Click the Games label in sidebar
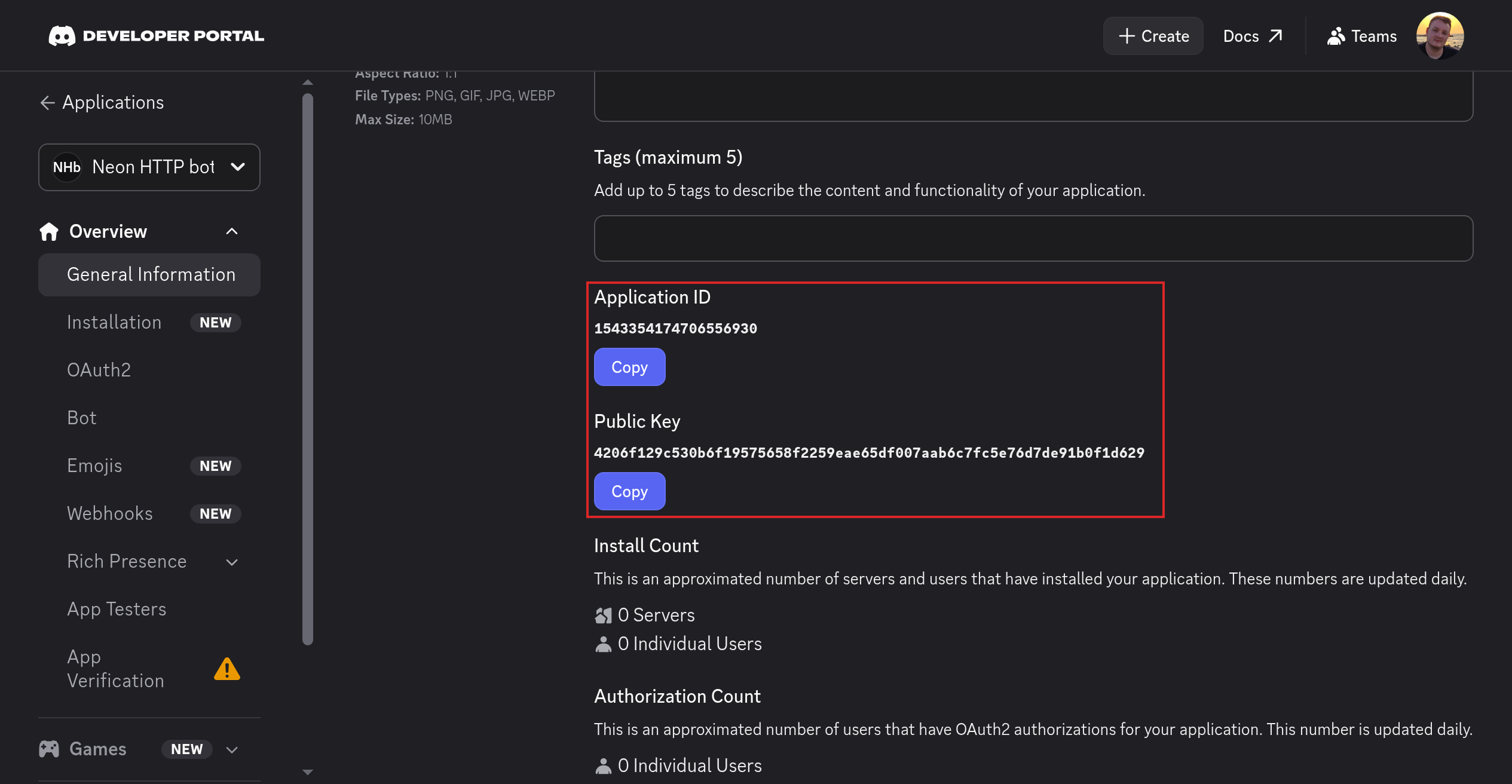This screenshot has width=1512, height=784. (x=97, y=749)
